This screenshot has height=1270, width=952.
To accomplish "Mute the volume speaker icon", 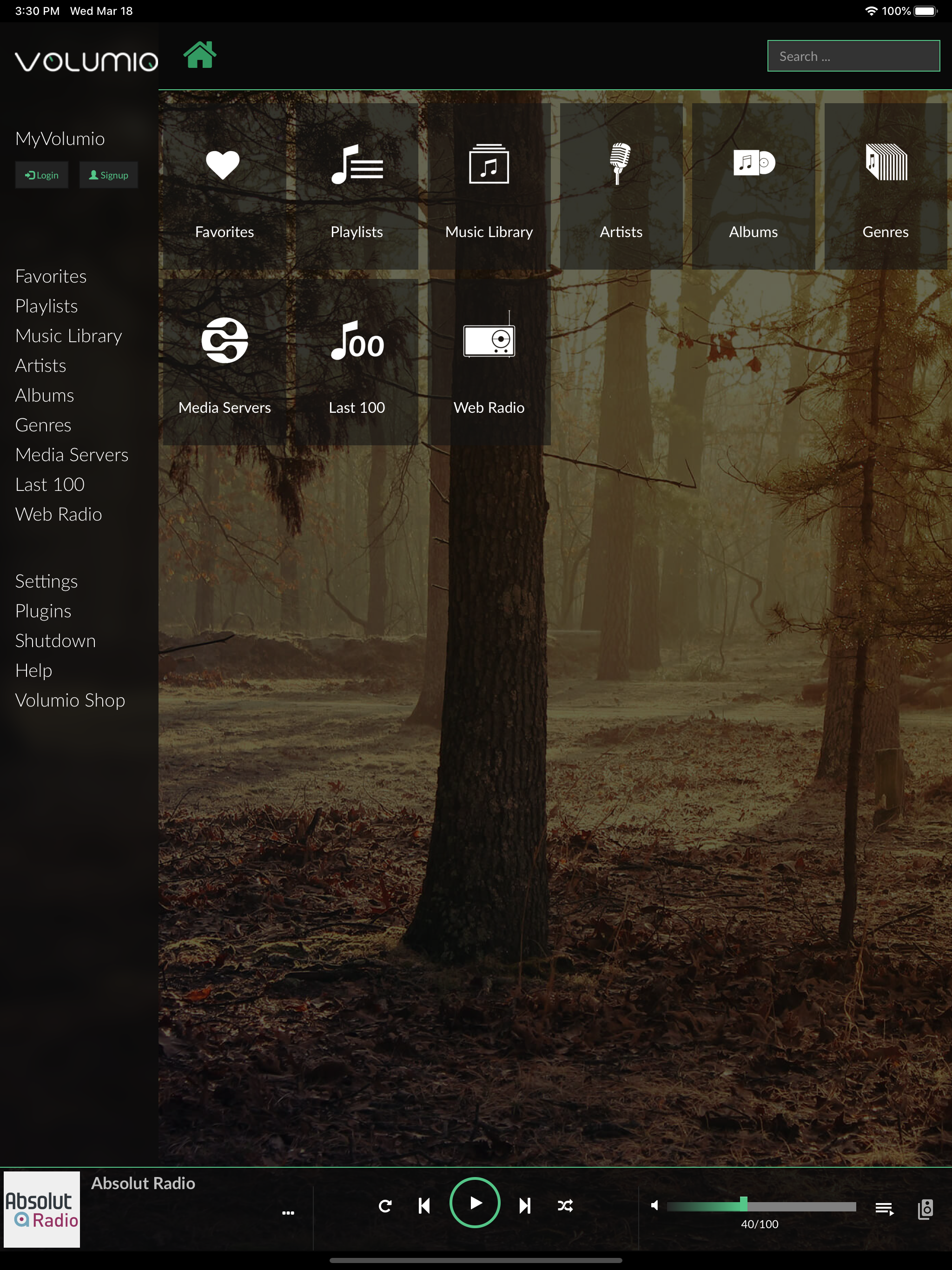I will coord(654,1205).
